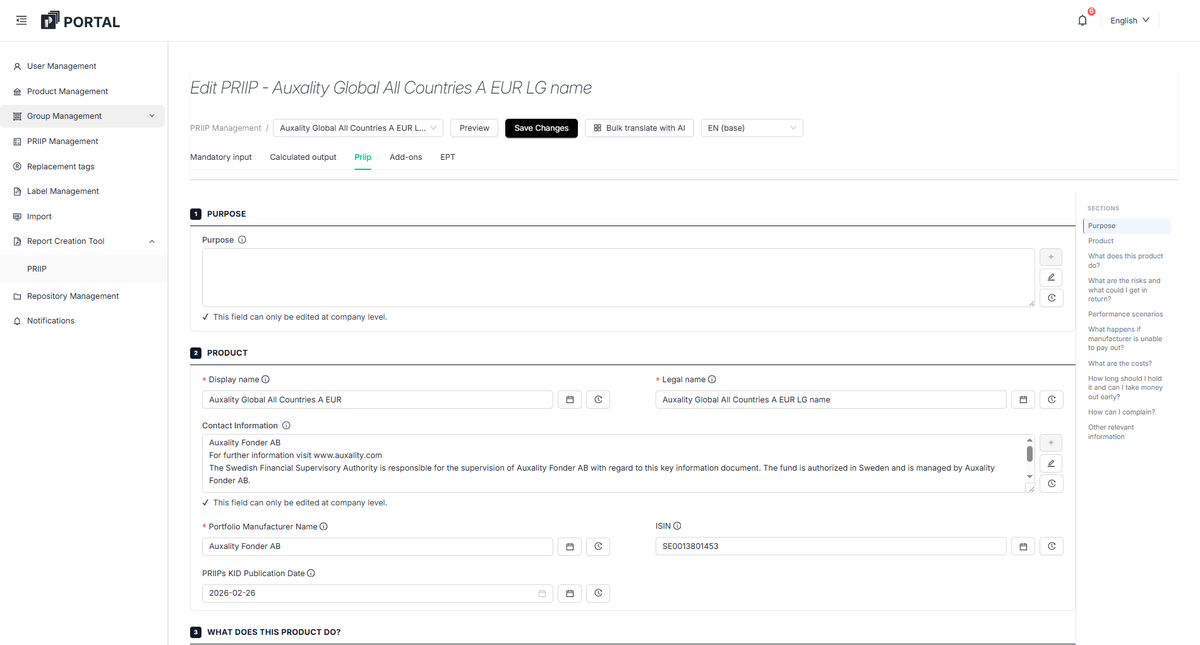Click the plus icon beside Contact Information
Viewport: 1200px width, 645px height.
click(1051, 442)
